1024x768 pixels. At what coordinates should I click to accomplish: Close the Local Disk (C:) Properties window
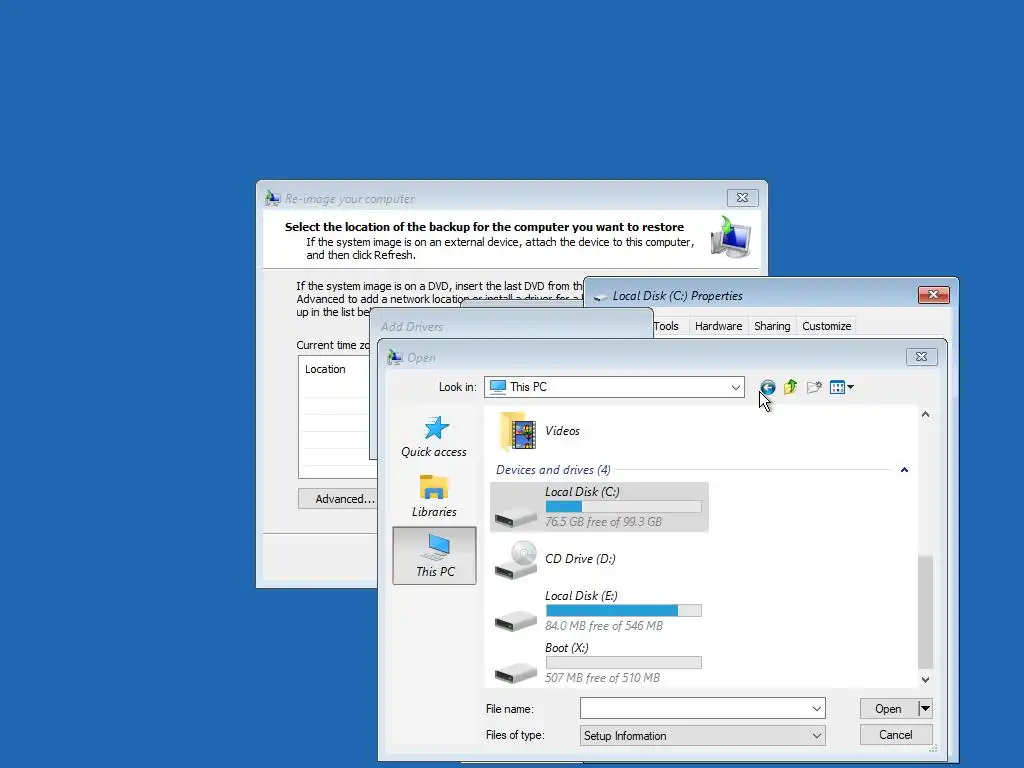pyautogui.click(x=933, y=295)
